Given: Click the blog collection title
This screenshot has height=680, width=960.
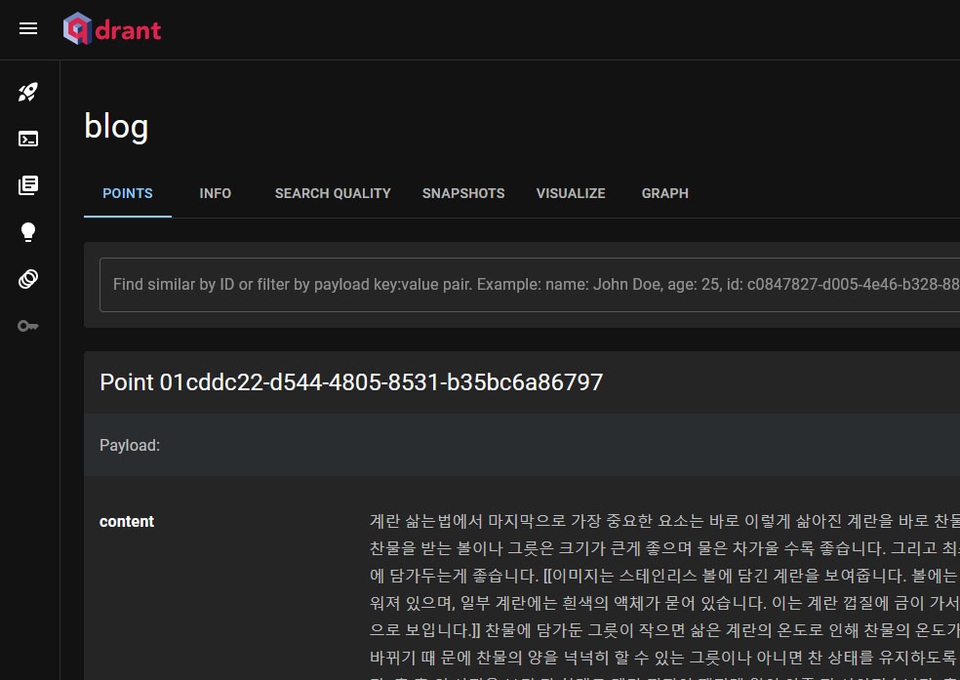Looking at the screenshot, I should point(116,127).
